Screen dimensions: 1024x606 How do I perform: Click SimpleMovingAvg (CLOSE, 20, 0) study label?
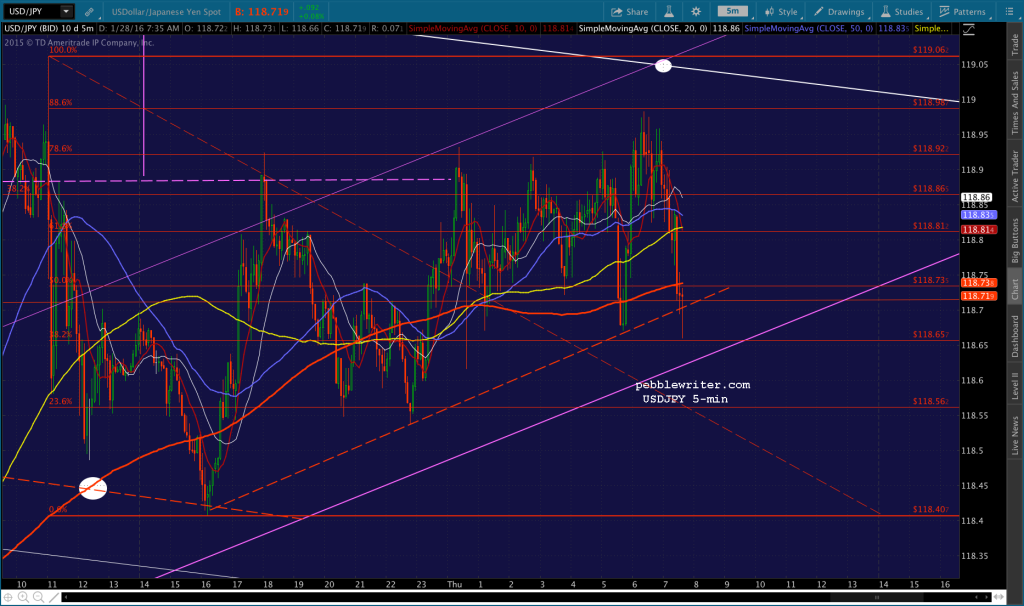643,29
